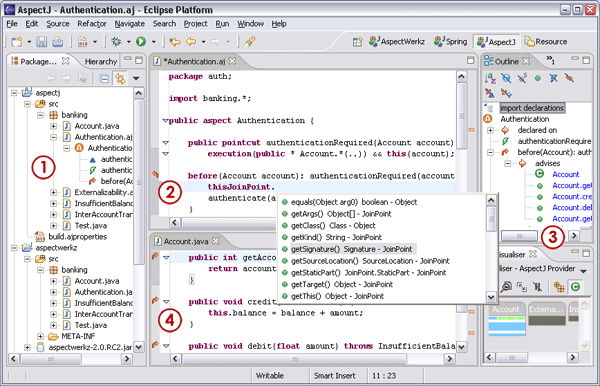Viewport: 600px width, 386px height.
Task: Fold the Authentication aspect declaration triangle
Action: pyautogui.click(x=165, y=121)
